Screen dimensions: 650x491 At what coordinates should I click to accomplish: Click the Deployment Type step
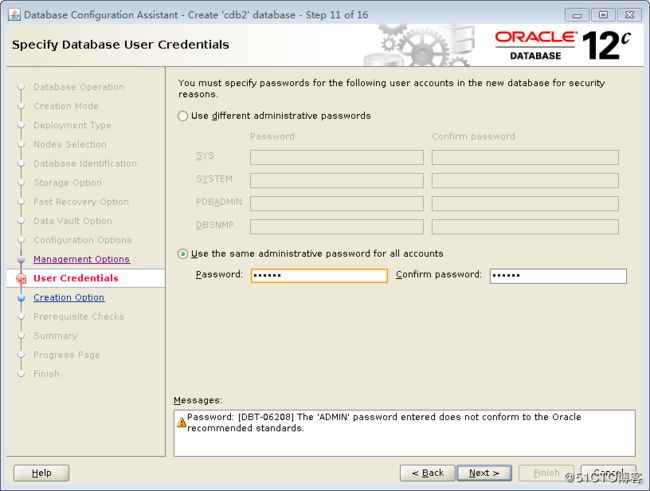coord(72,125)
